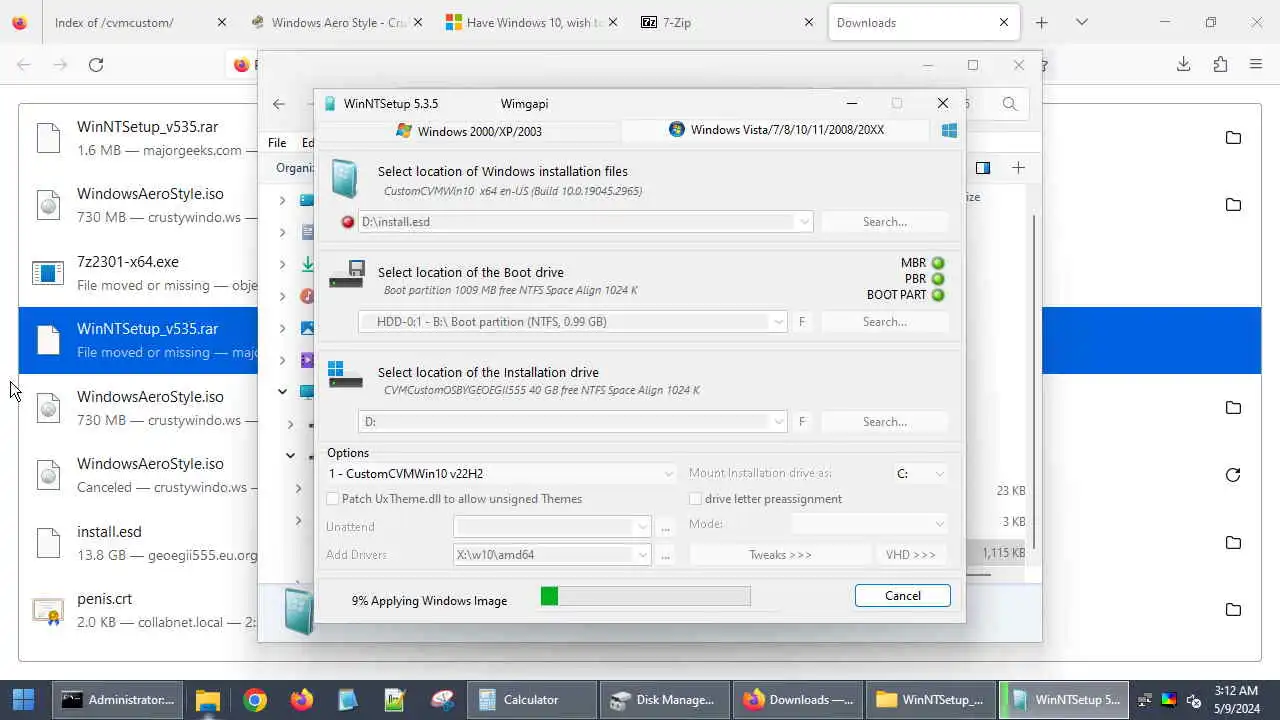The image size is (1280, 720).
Task: Close the Windows Aero Style browser tab
Action: click(x=417, y=22)
